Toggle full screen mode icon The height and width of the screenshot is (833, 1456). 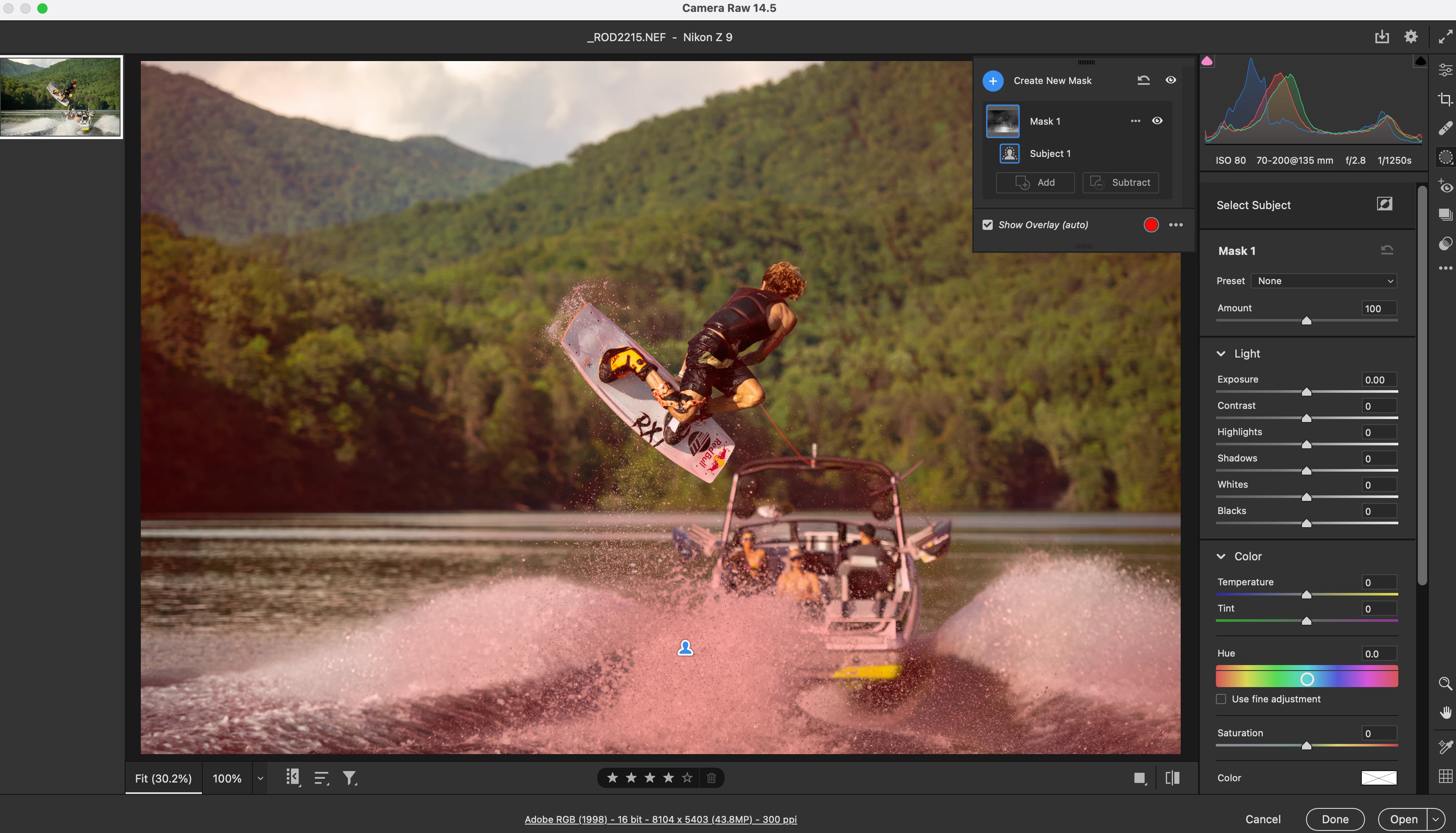pyautogui.click(x=1445, y=37)
